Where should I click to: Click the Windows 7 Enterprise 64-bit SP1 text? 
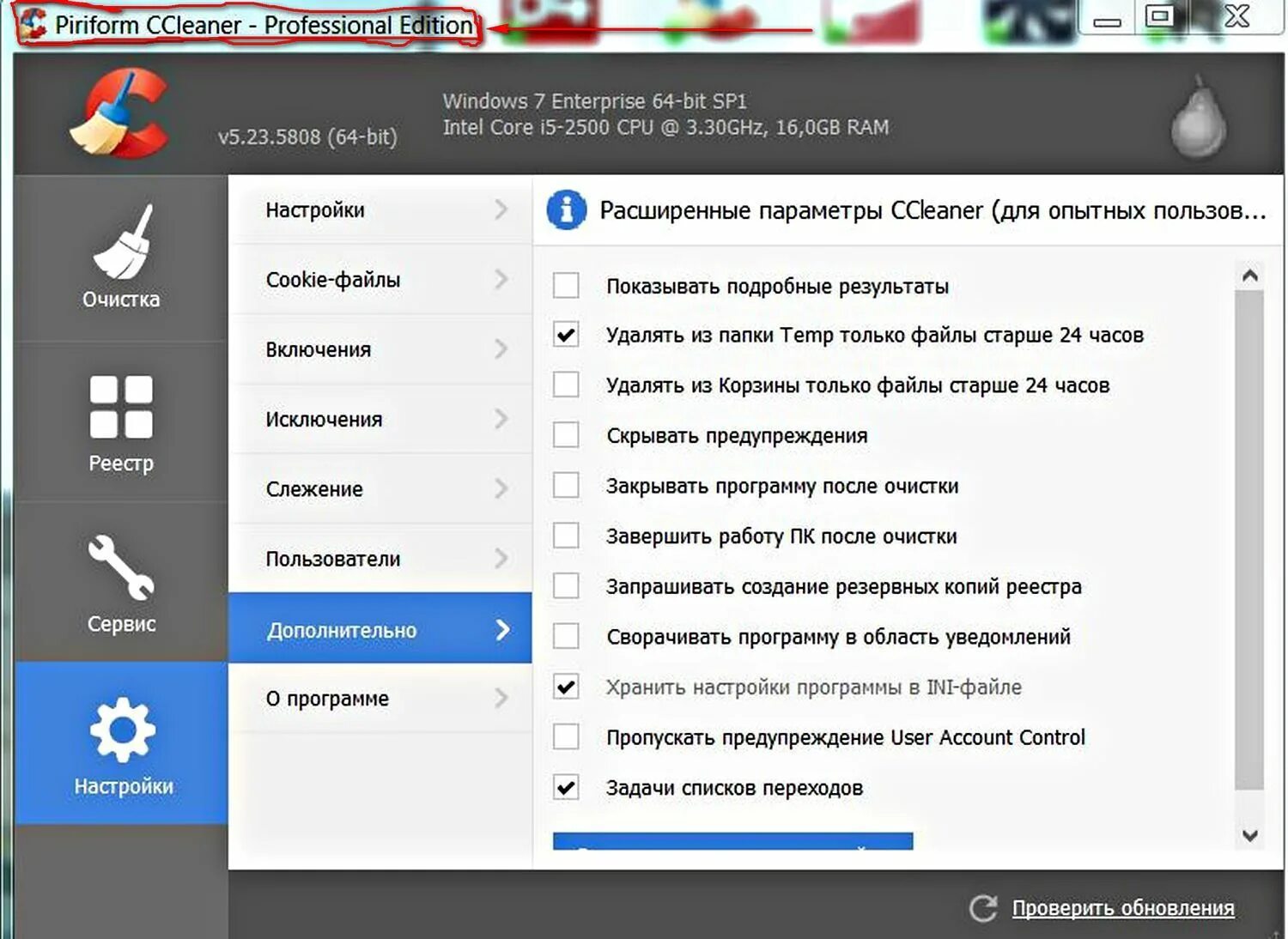pyautogui.click(x=594, y=101)
